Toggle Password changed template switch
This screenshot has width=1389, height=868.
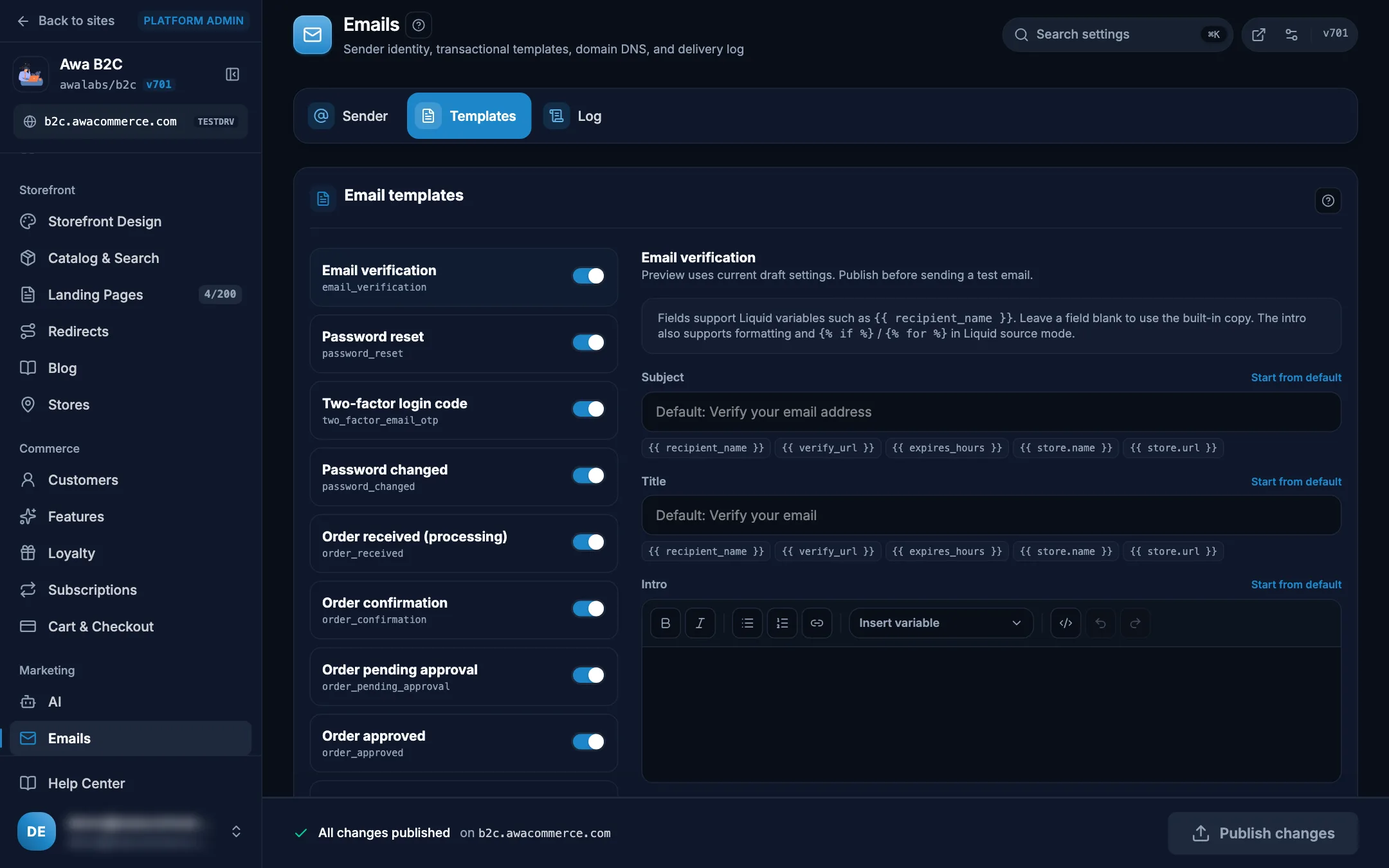click(x=588, y=475)
